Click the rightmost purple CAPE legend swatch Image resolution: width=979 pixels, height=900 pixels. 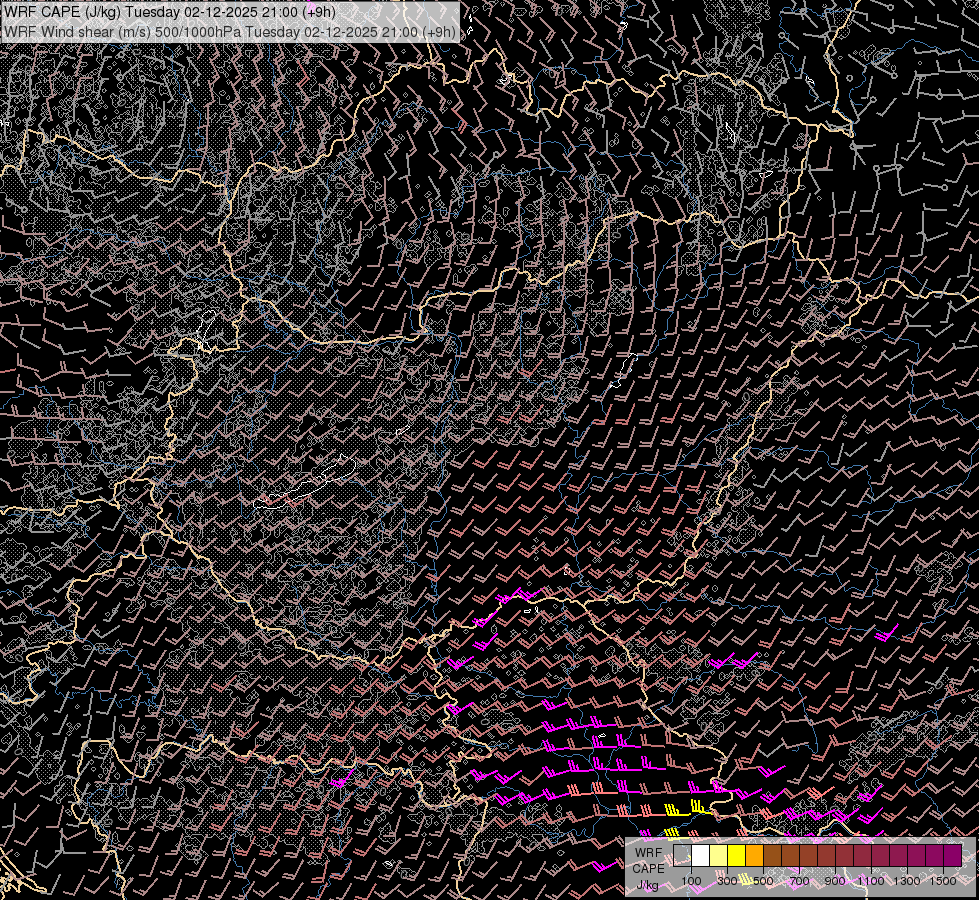point(953,855)
